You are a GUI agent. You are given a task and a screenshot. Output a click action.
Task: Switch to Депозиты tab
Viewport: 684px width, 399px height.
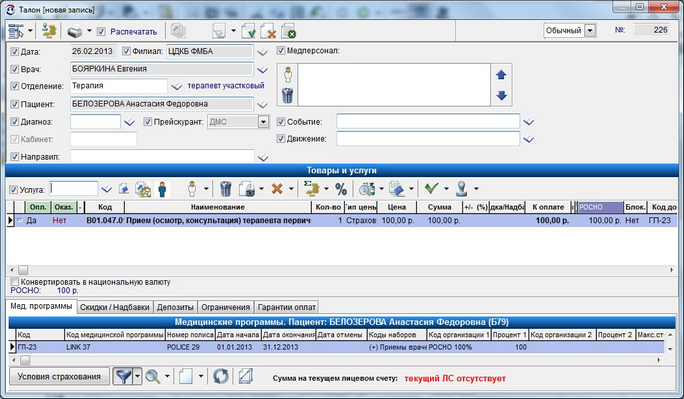(175, 307)
